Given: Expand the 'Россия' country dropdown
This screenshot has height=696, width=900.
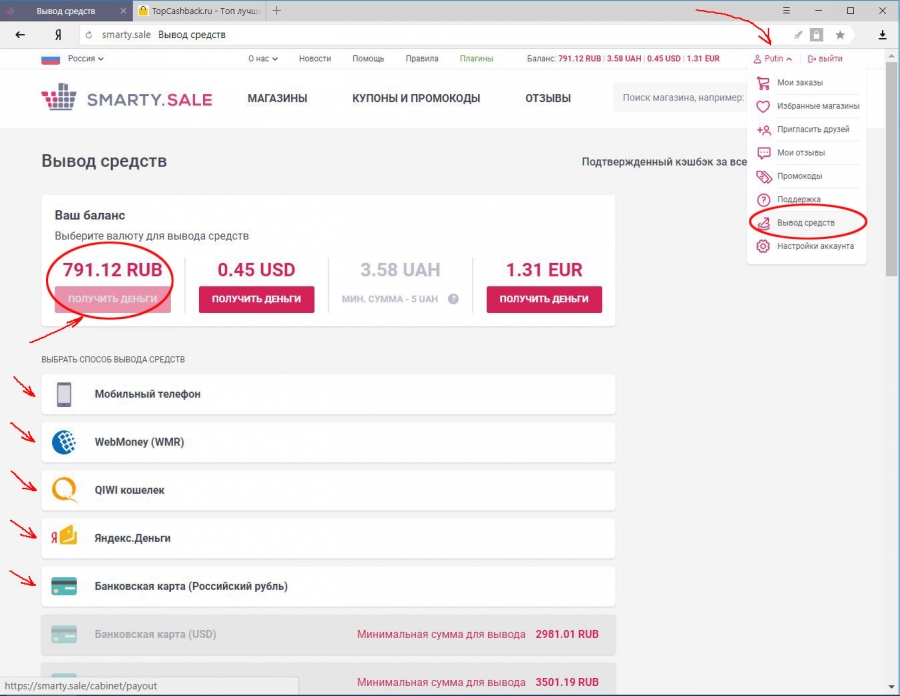Looking at the screenshot, I should (86, 59).
